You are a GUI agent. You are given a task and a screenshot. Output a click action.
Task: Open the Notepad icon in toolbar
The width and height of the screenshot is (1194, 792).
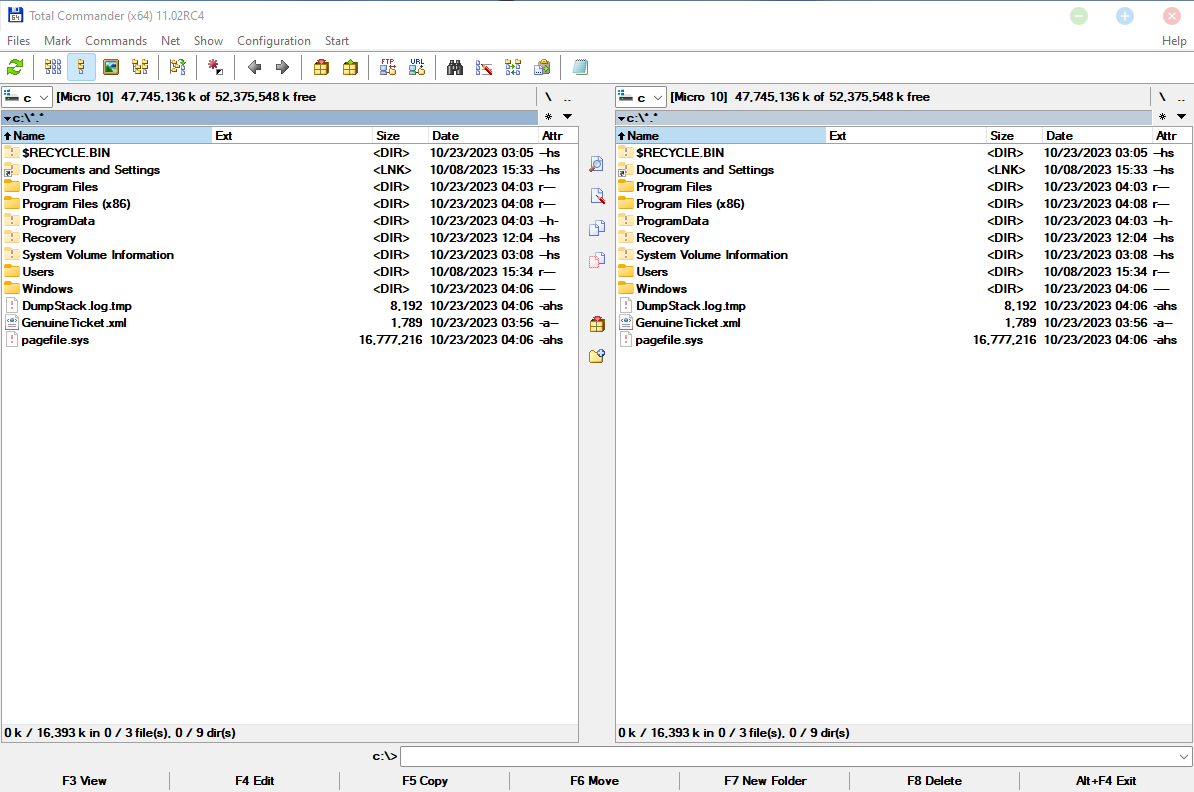[x=580, y=67]
